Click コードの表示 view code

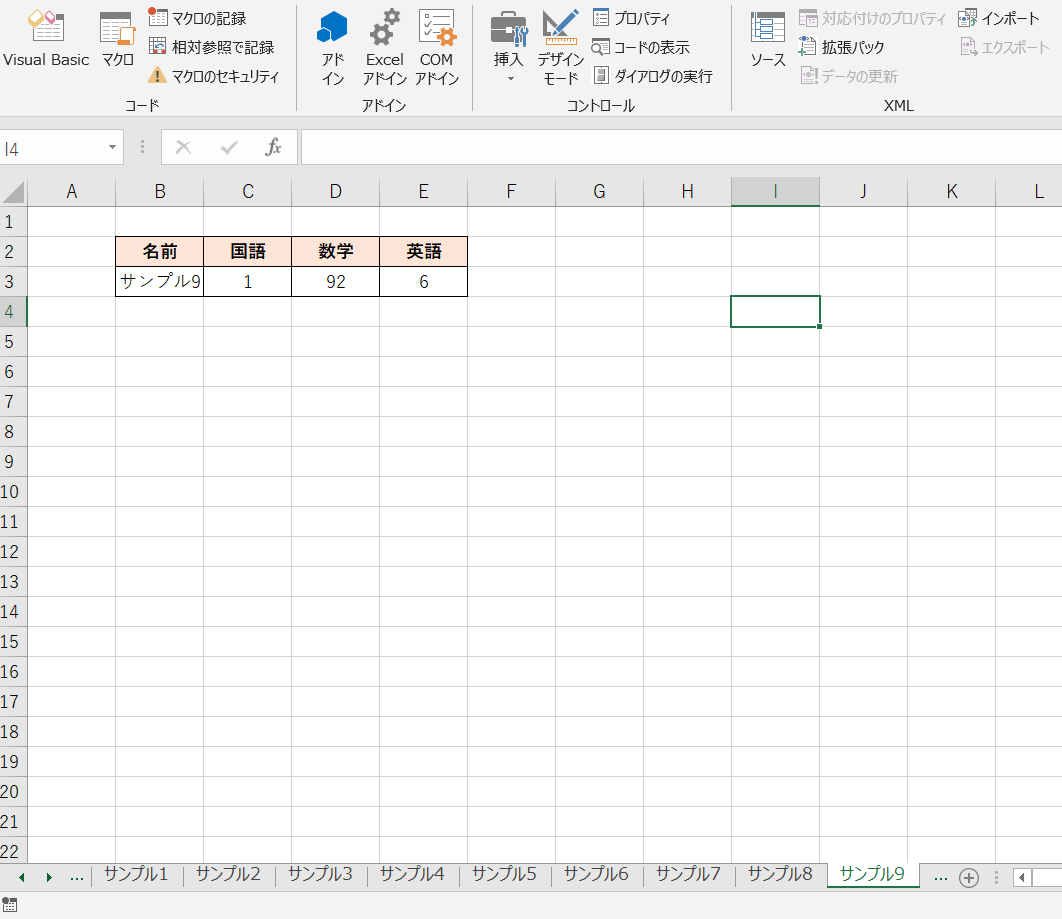tap(641, 47)
